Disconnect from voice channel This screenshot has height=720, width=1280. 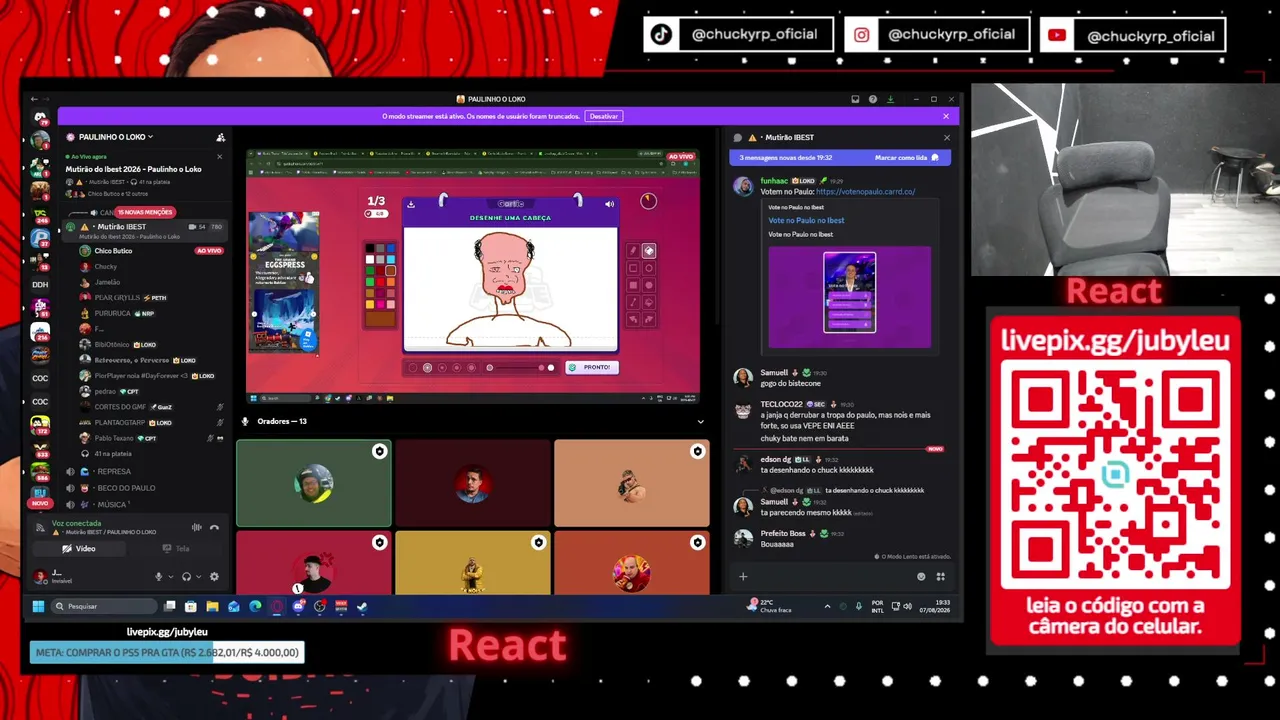(x=214, y=527)
